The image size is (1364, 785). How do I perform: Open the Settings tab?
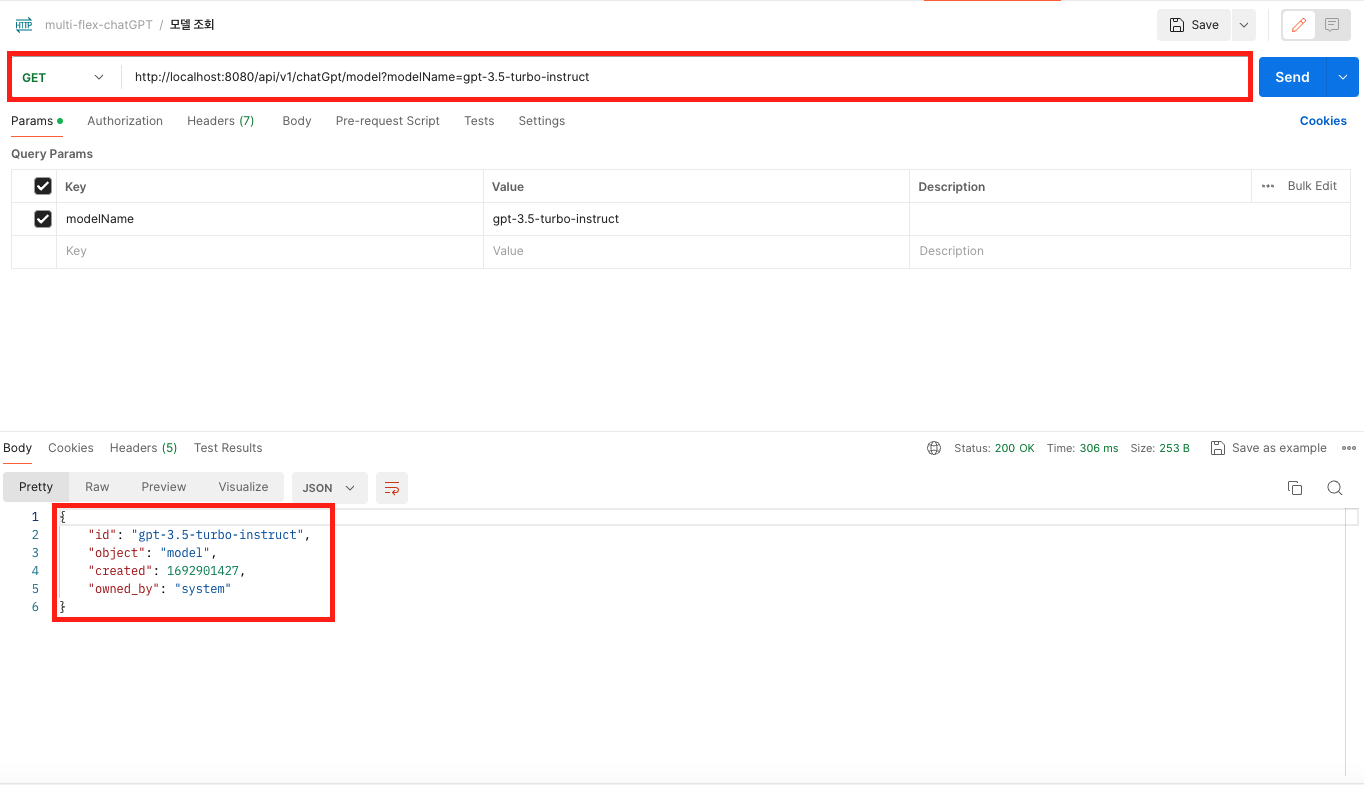pyautogui.click(x=542, y=121)
